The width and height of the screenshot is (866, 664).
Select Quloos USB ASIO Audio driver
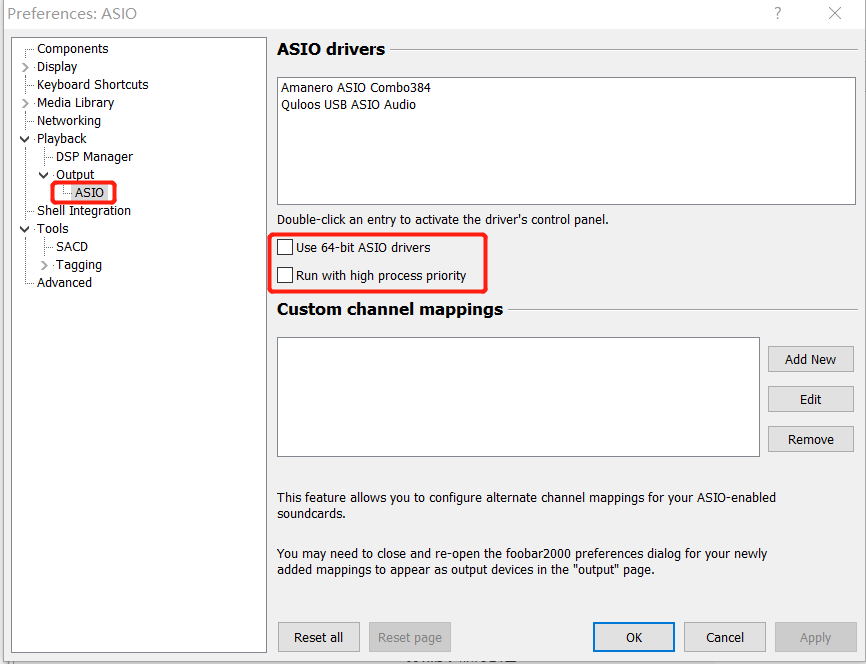348,105
